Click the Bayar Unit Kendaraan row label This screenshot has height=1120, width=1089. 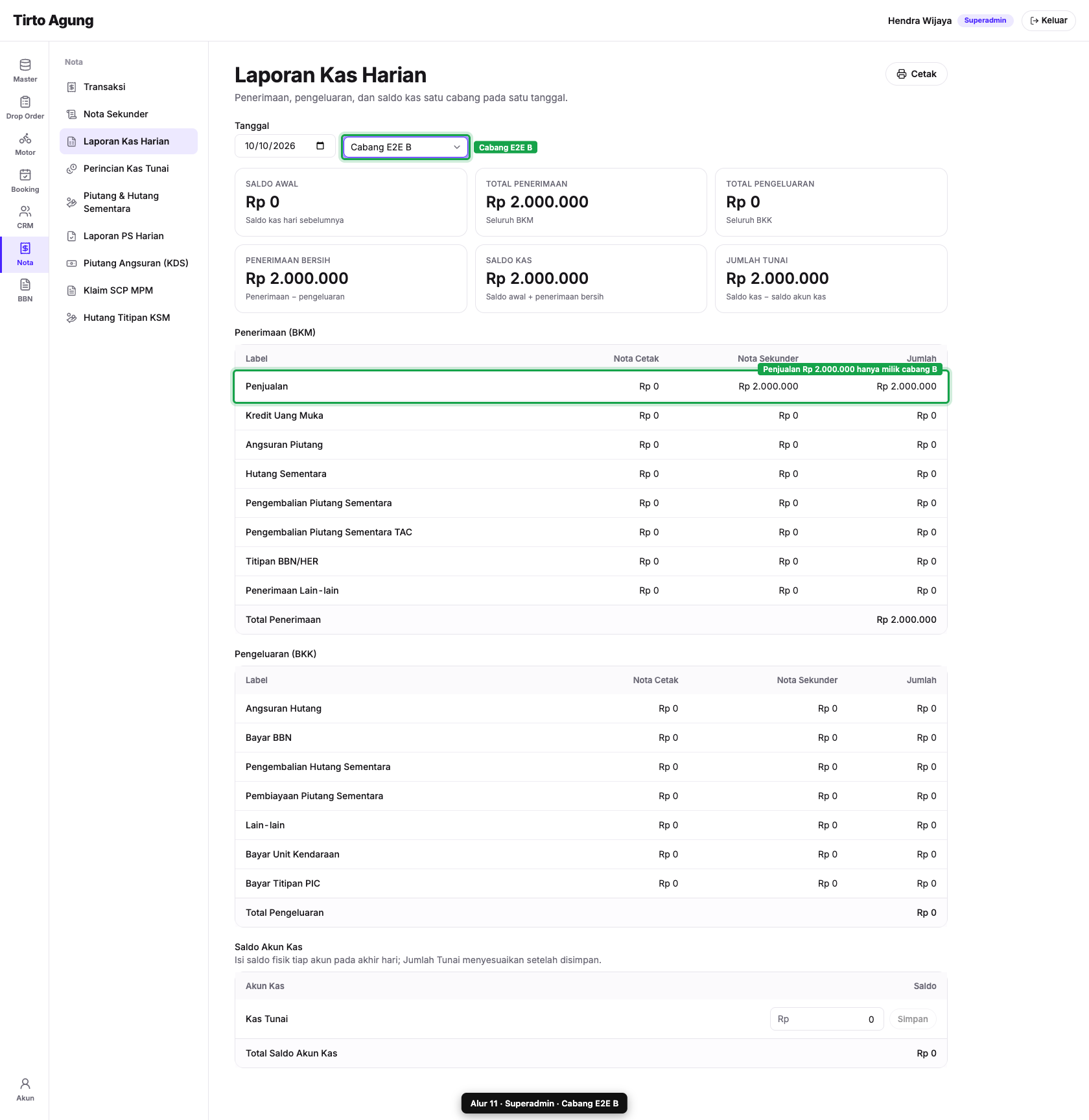pos(292,854)
